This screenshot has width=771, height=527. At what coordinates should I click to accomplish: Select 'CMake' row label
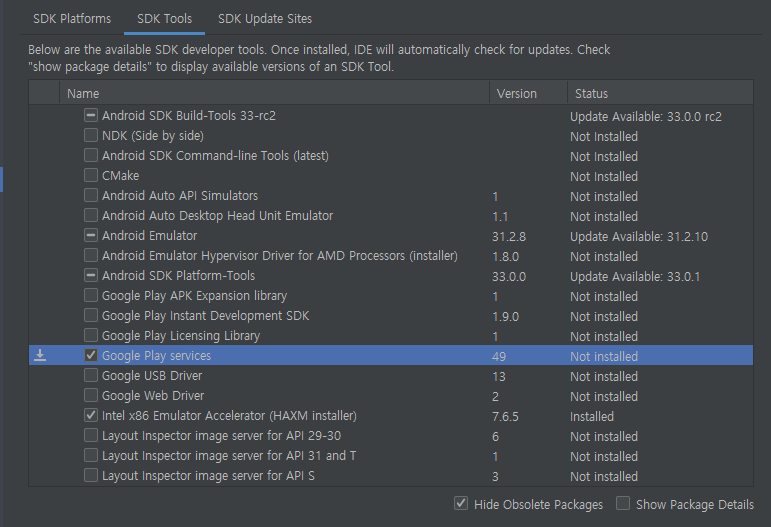pos(120,176)
